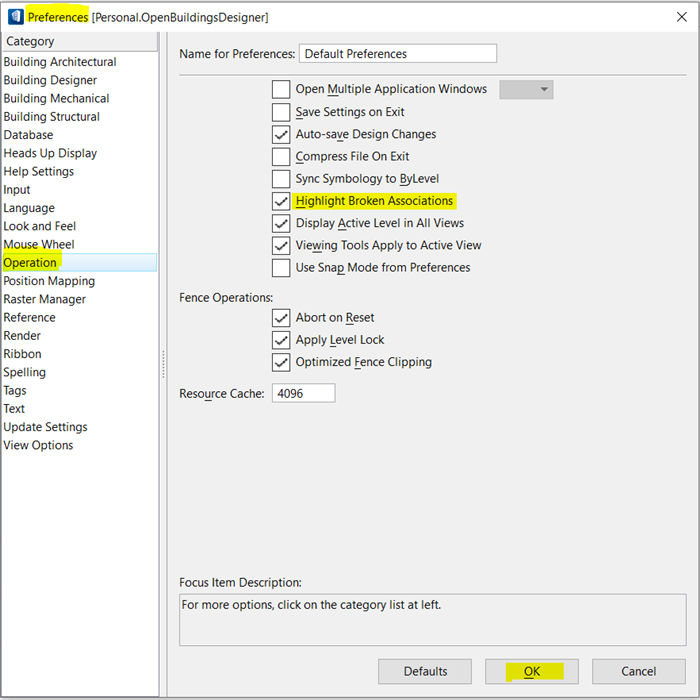700x700 pixels.
Task: Toggle Save Settings on Exit
Action: pos(281,112)
